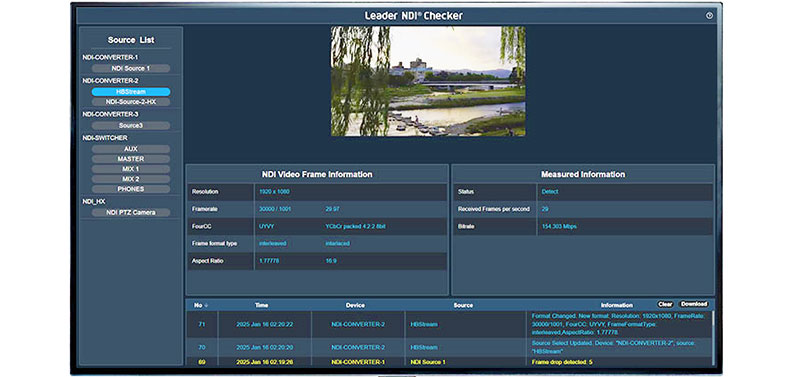Click the interlaced frame format value
The image size is (800, 377).
(338, 244)
